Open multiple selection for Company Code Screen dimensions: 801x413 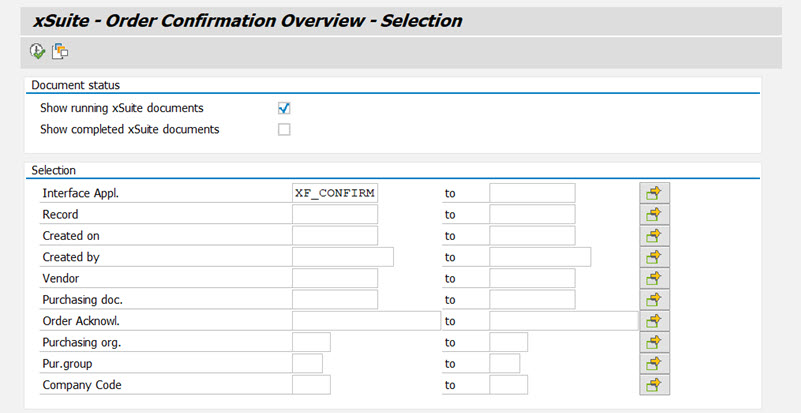tap(654, 385)
